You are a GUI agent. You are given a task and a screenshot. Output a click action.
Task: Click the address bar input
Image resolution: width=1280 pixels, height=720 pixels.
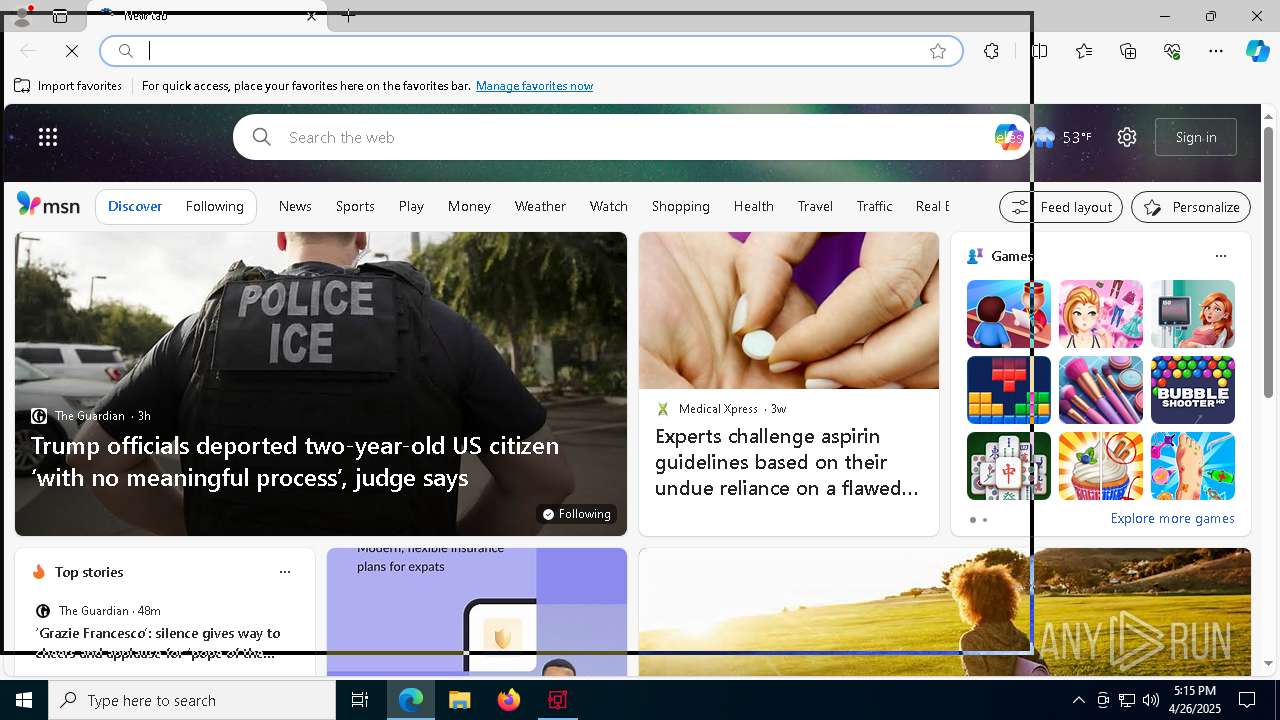point(530,51)
